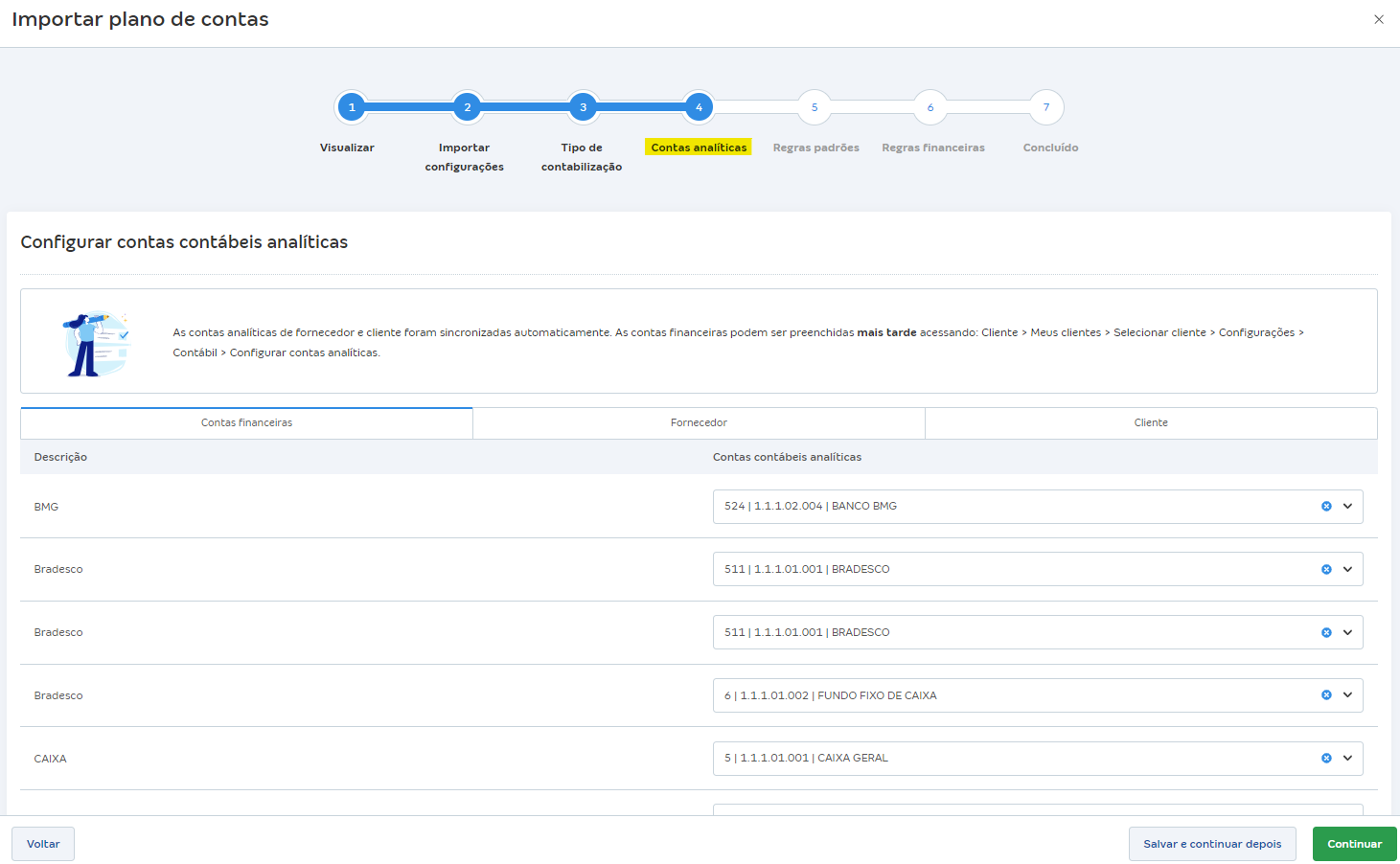Expand the CAIXA GERAL dropdown arrow
Viewport: 1400px width, 864px height.
(x=1347, y=759)
